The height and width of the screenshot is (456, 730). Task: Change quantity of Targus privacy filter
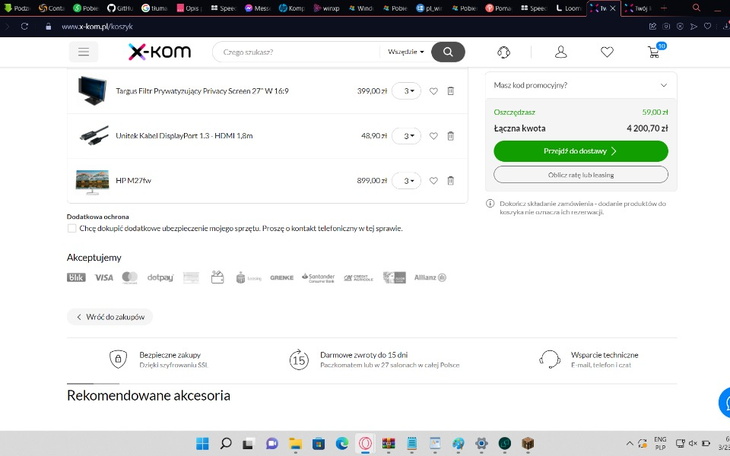click(x=406, y=91)
